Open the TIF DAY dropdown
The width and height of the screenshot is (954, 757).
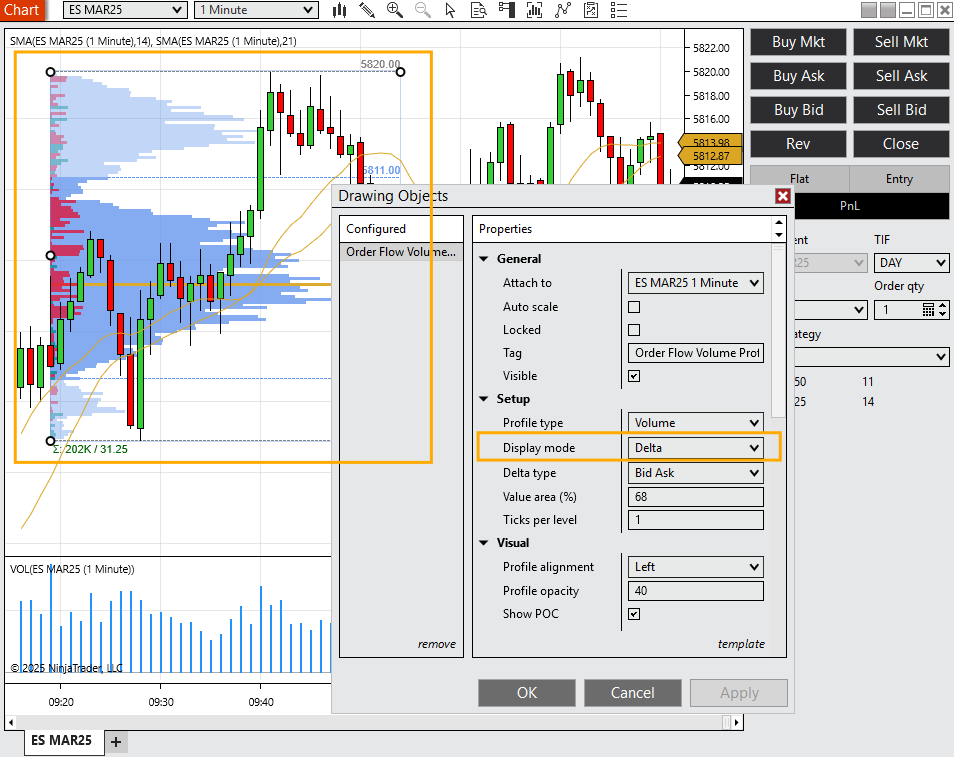pos(911,263)
